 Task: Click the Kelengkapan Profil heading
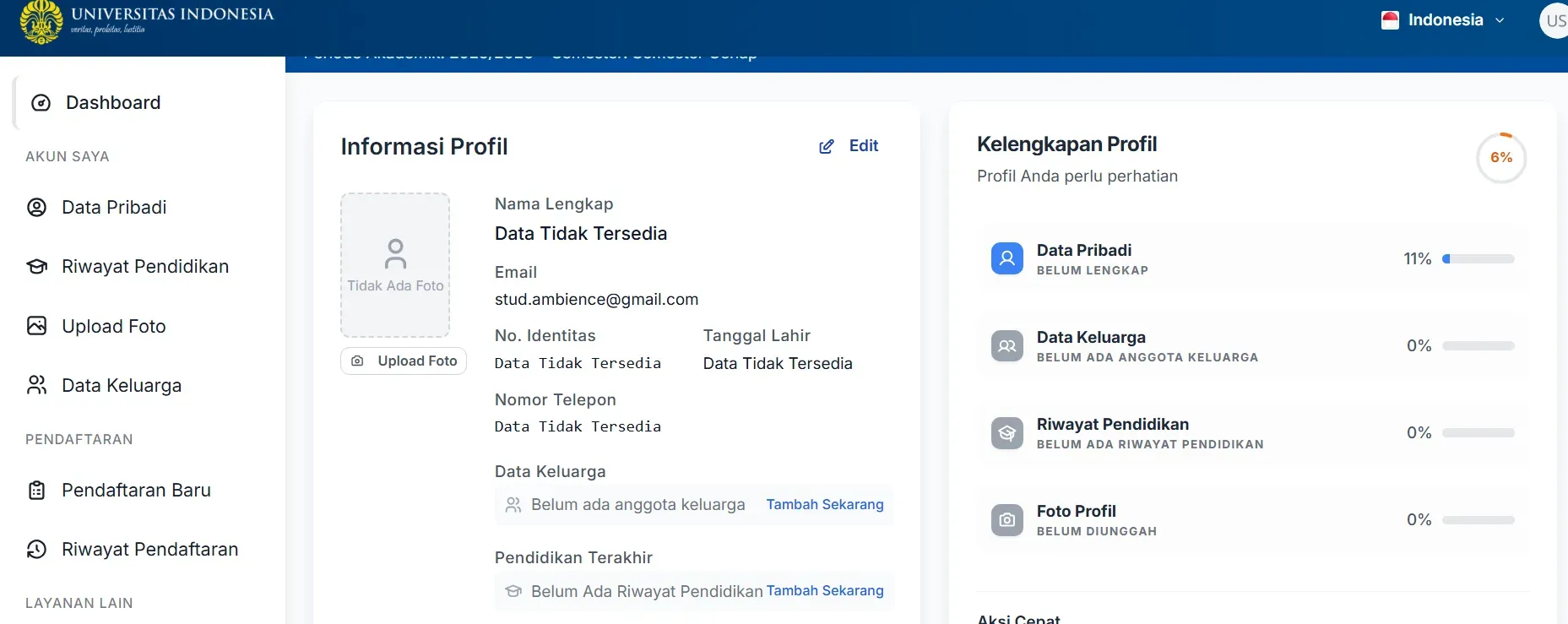[1066, 144]
